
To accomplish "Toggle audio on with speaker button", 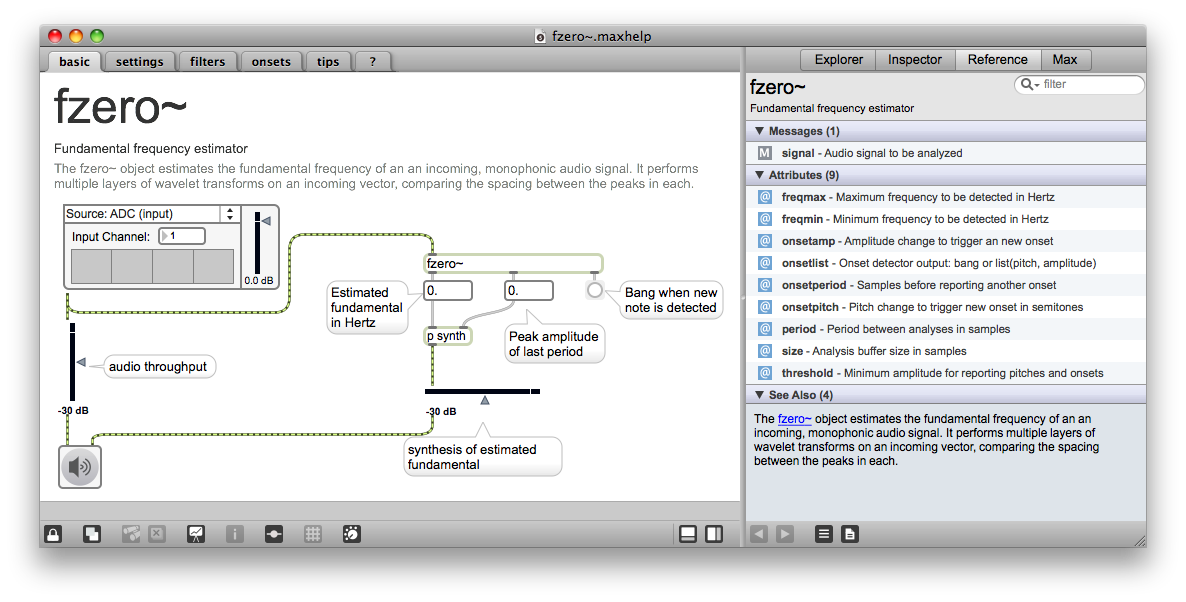I will (79, 467).
